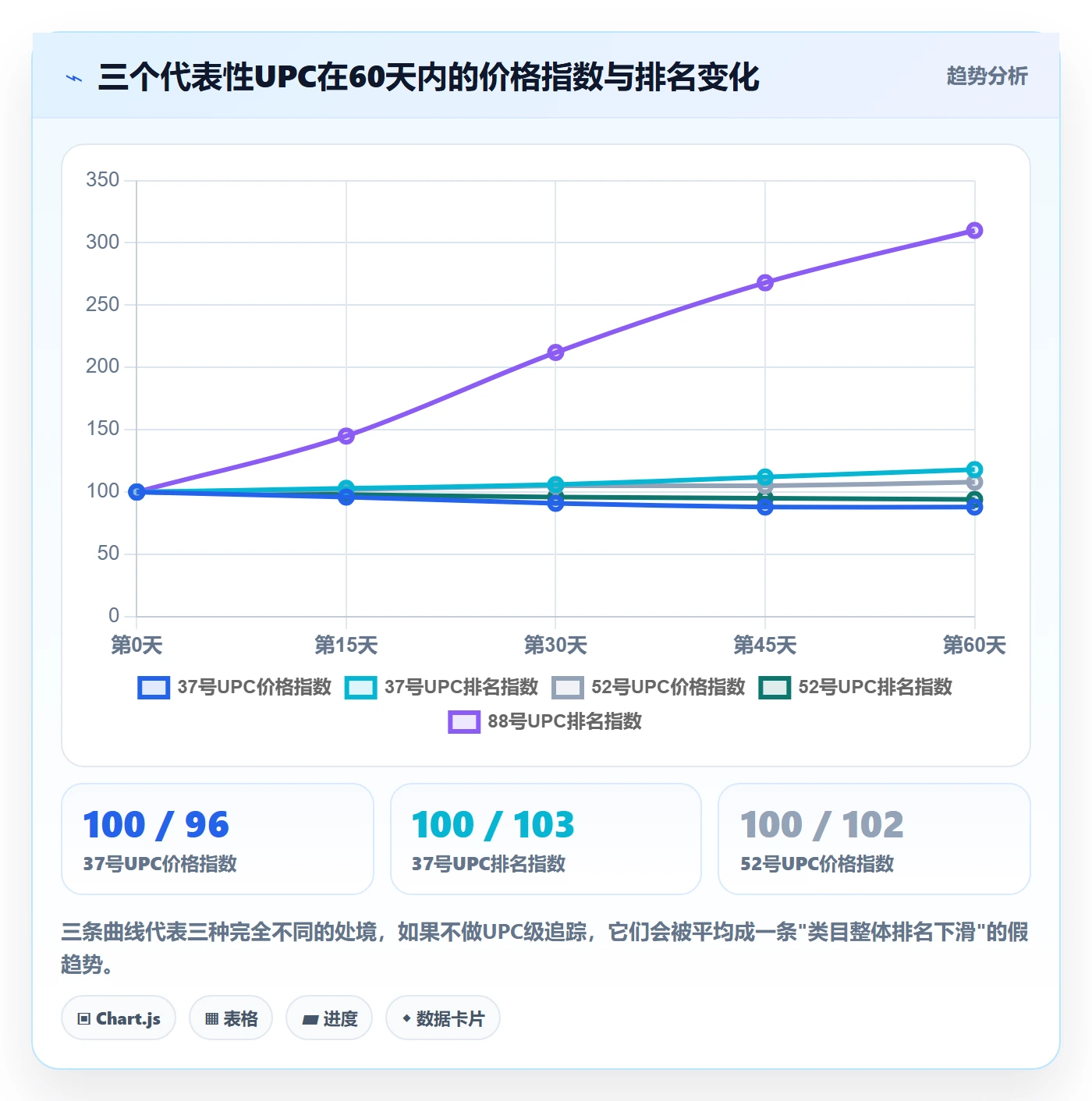Toggle the 52号UPC排名指数 legend swatch
The width and height of the screenshot is (1092, 1101).
(775, 688)
